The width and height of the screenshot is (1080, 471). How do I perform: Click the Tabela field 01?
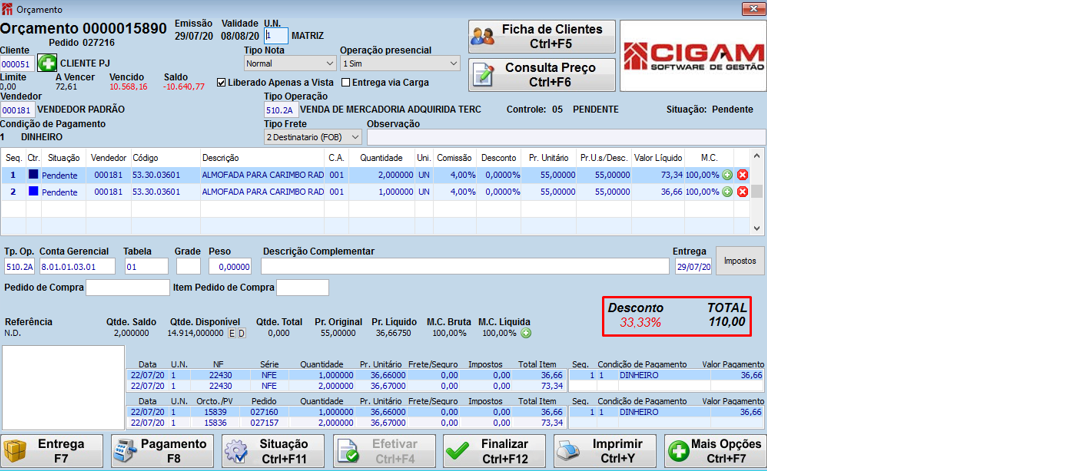(146, 266)
